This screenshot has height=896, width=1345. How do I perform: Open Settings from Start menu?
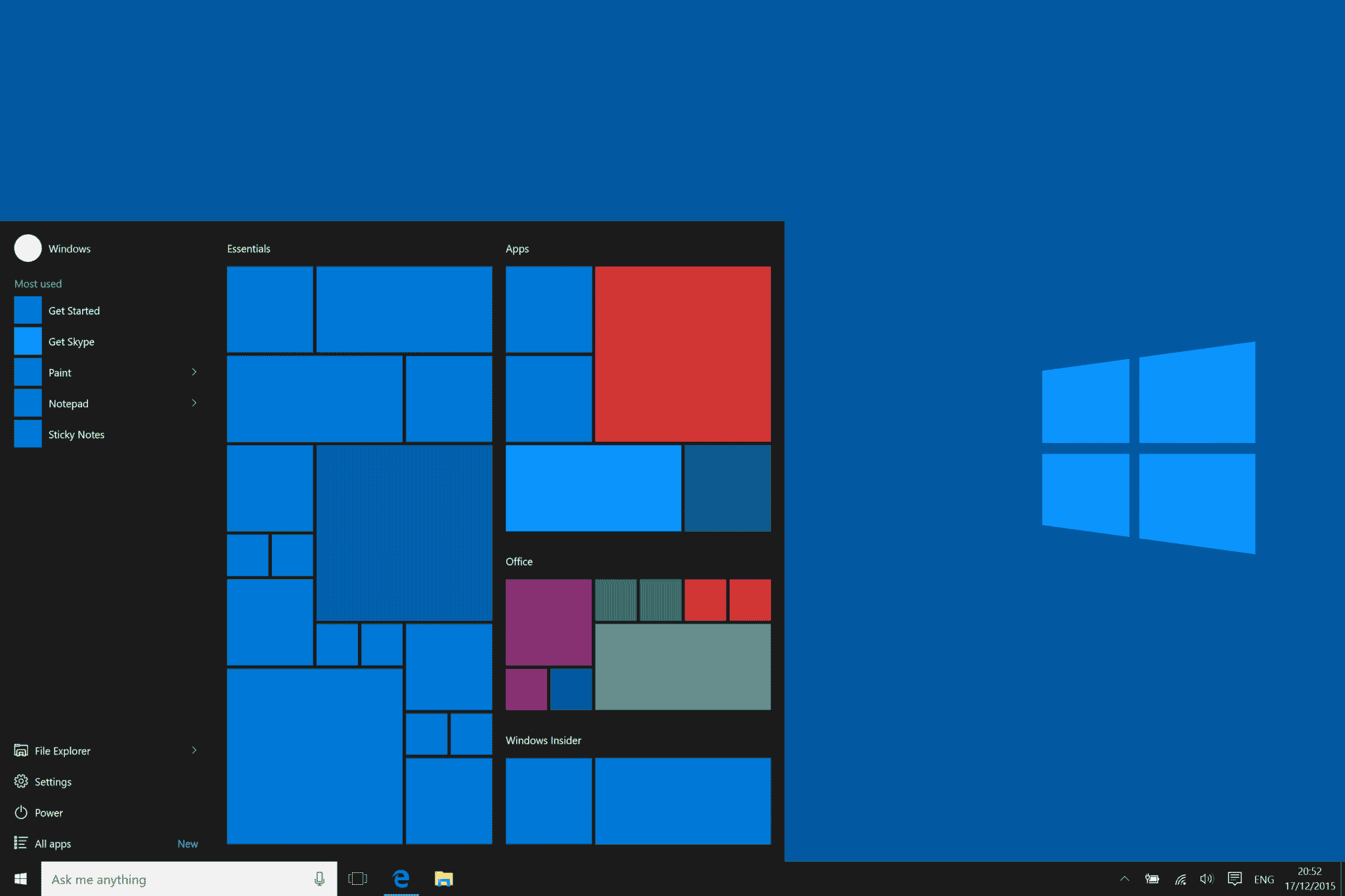click(x=52, y=781)
